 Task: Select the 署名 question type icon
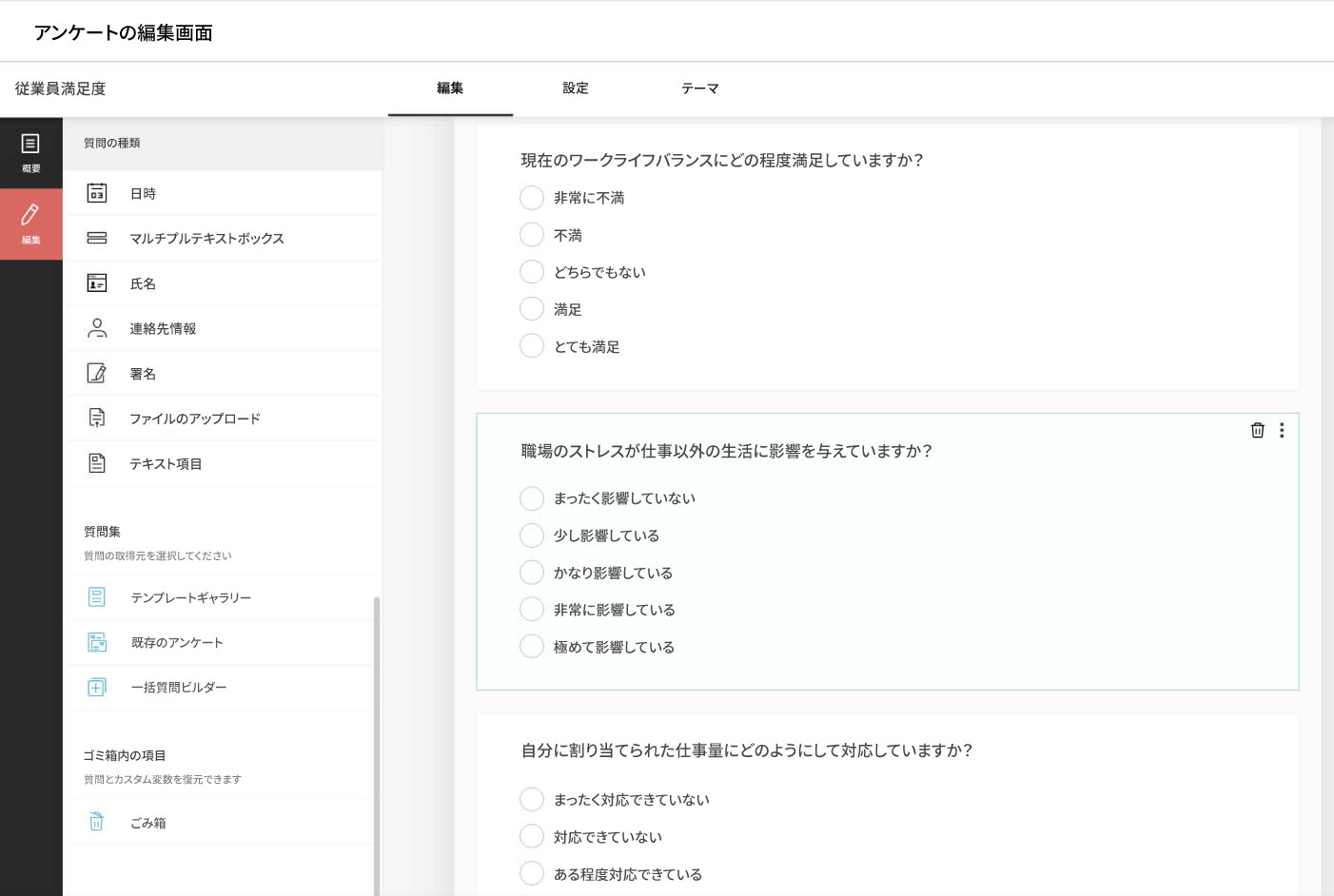97,373
